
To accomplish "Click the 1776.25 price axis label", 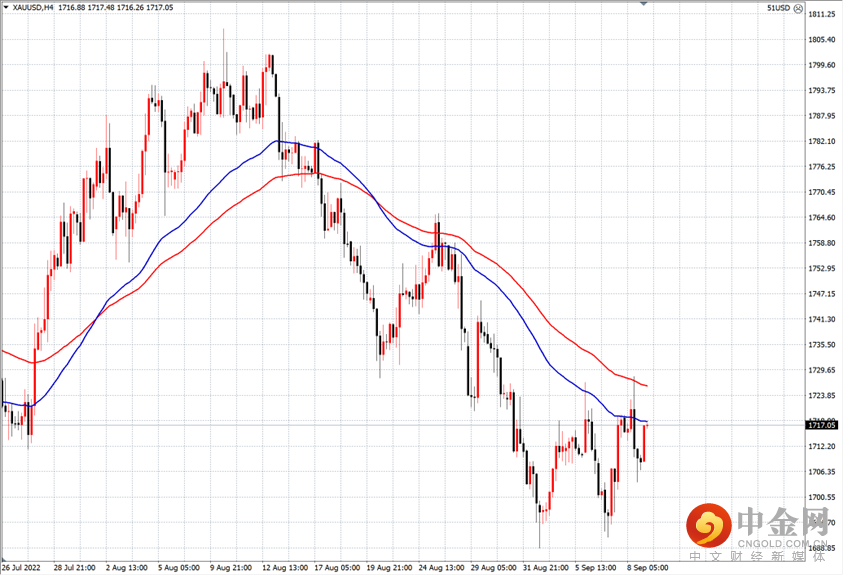I will click(821, 167).
